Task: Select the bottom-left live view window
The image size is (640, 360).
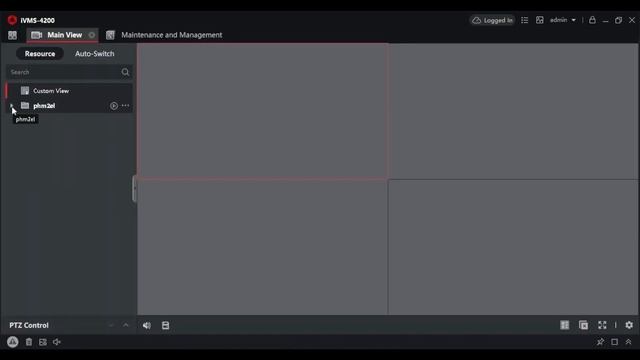Action: [x=262, y=247]
